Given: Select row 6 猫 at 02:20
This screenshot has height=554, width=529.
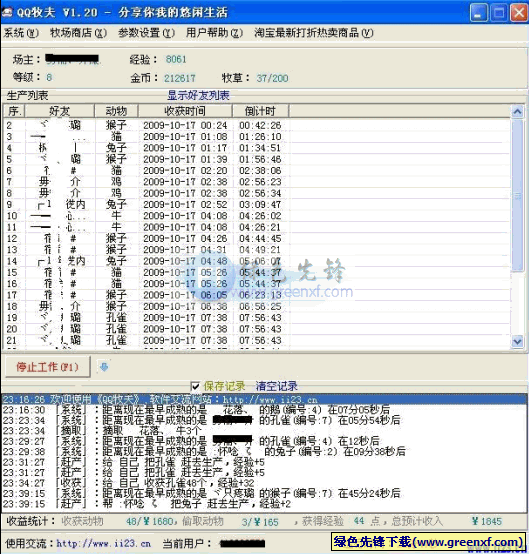Looking at the screenshot, I should (x=257, y=170).
